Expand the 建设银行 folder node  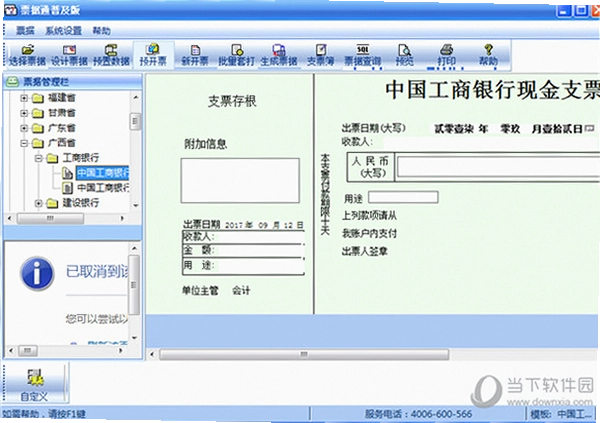(x=38, y=203)
